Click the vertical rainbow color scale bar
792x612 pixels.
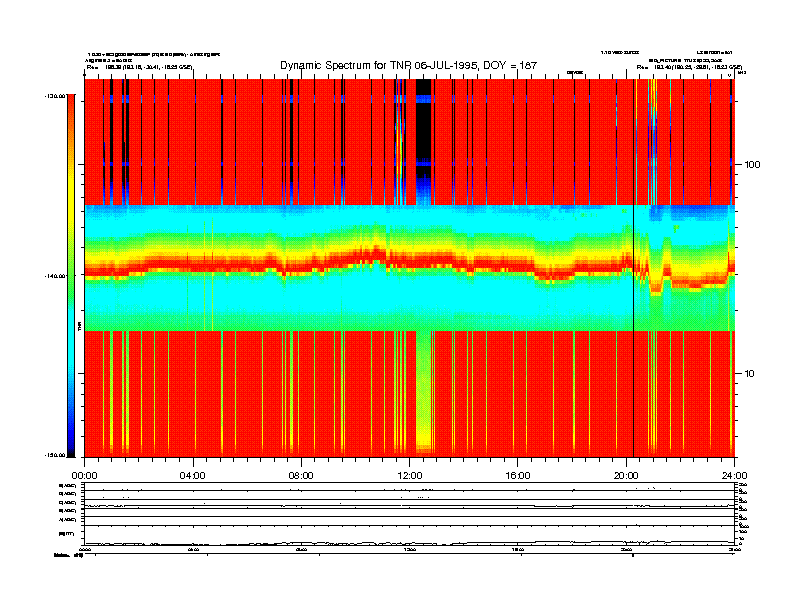point(71,275)
